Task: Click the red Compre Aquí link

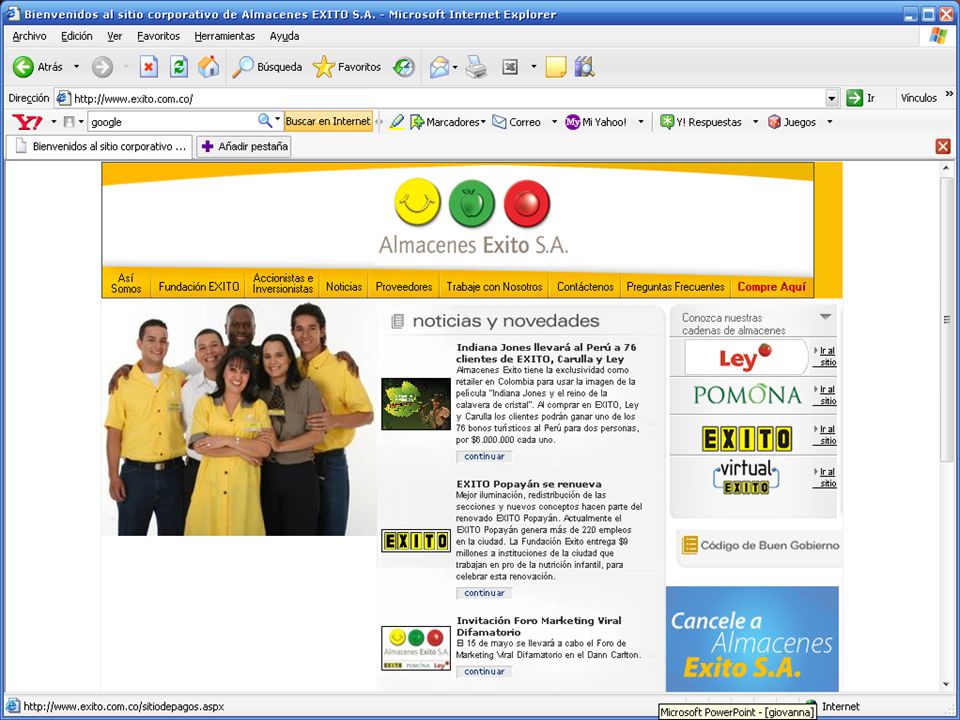Action: (771, 287)
